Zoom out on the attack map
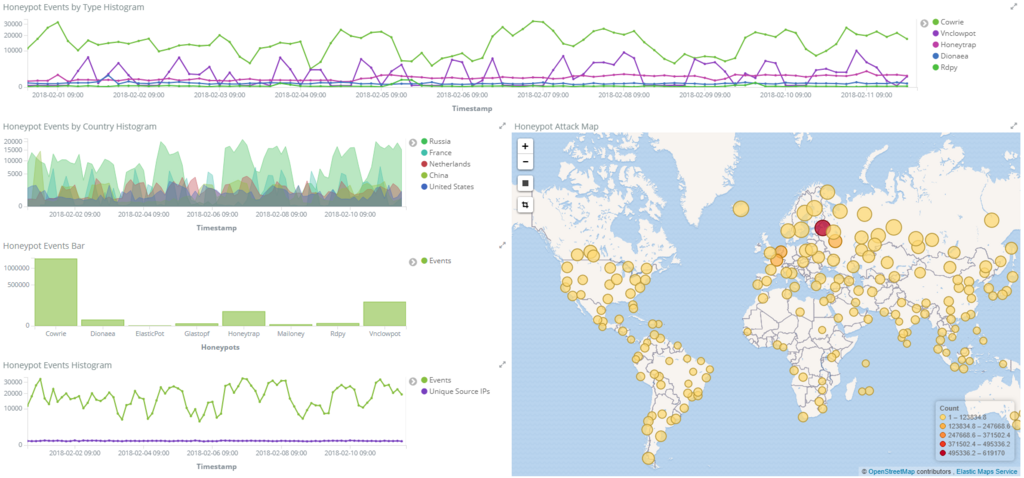 pyautogui.click(x=525, y=162)
